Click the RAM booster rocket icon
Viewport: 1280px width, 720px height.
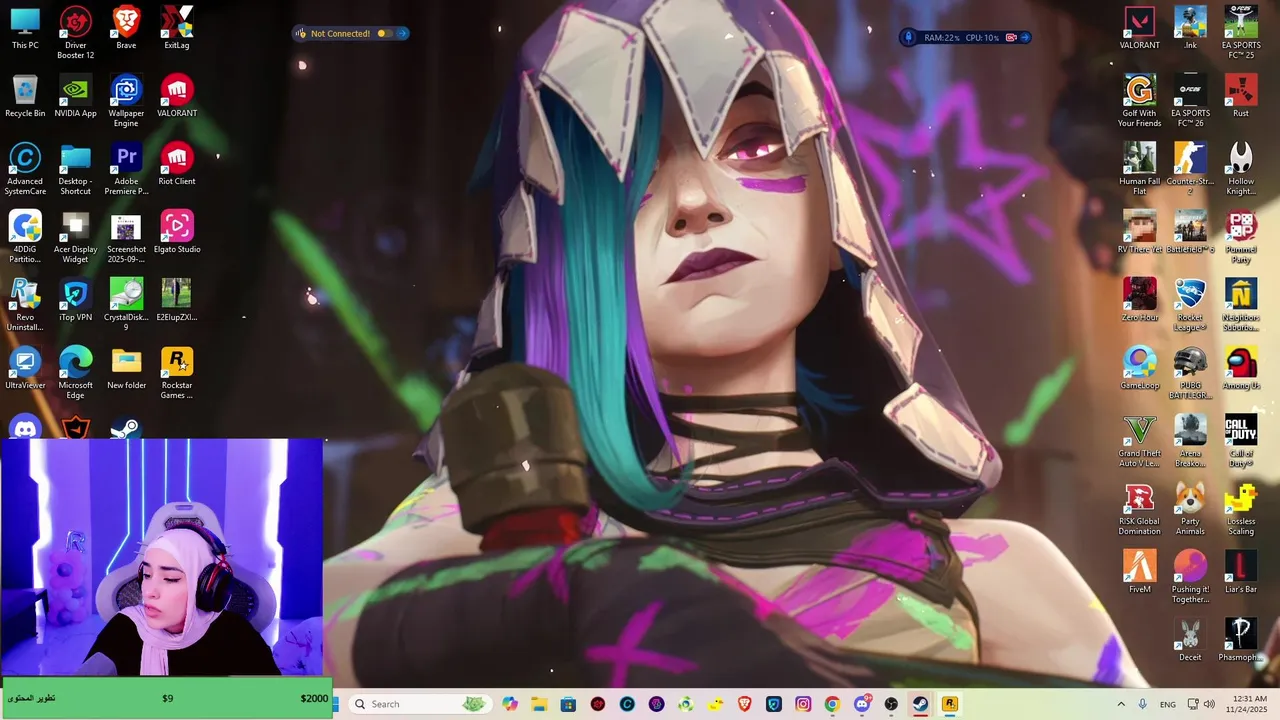(908, 38)
